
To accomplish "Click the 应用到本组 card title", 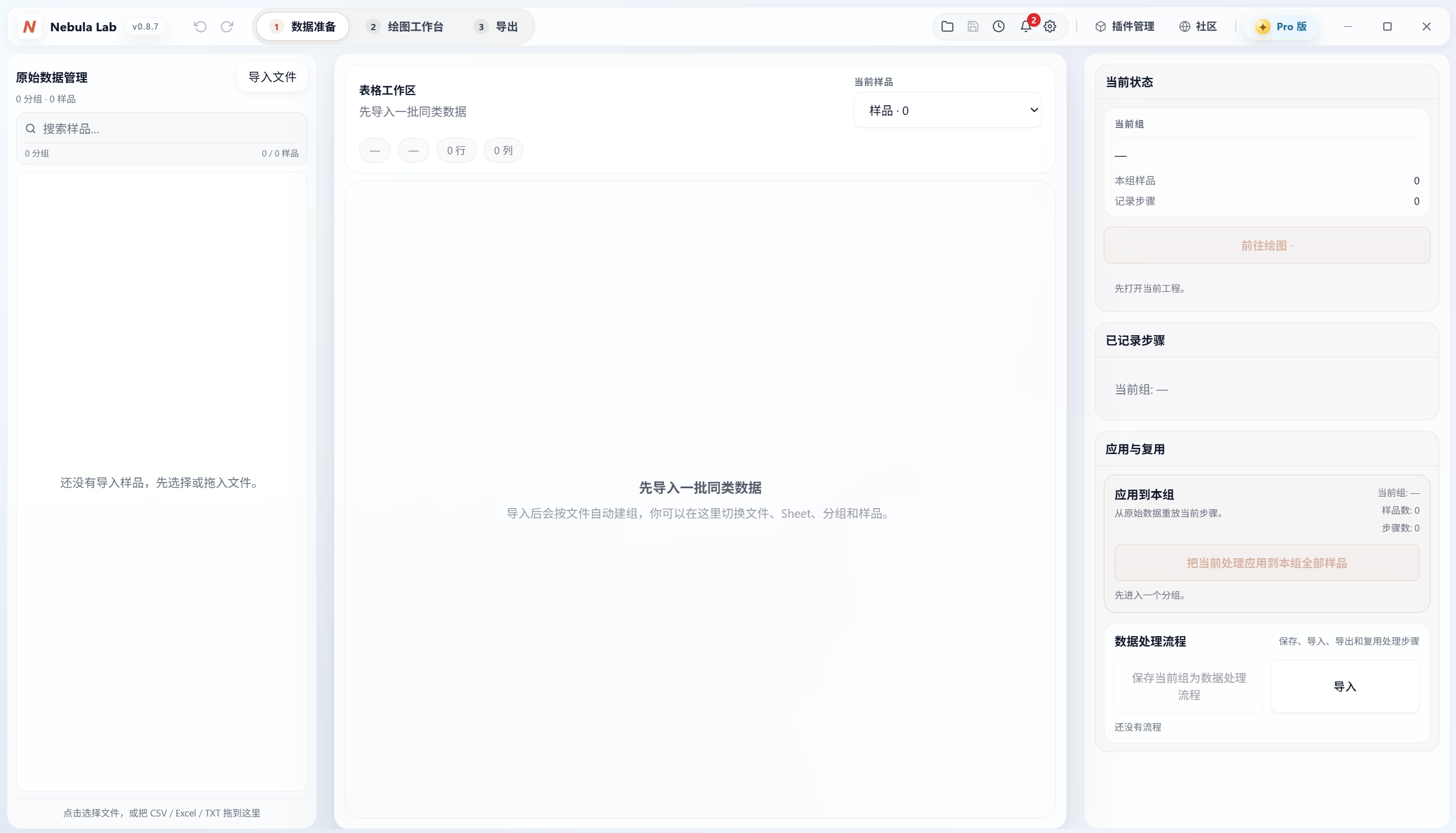I will click(1144, 494).
